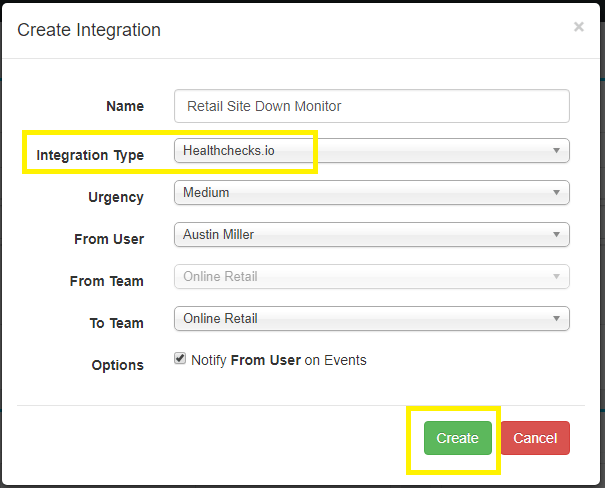Open the disabled From Team dropdown
Viewport: 605px width, 488px height.
click(372, 277)
